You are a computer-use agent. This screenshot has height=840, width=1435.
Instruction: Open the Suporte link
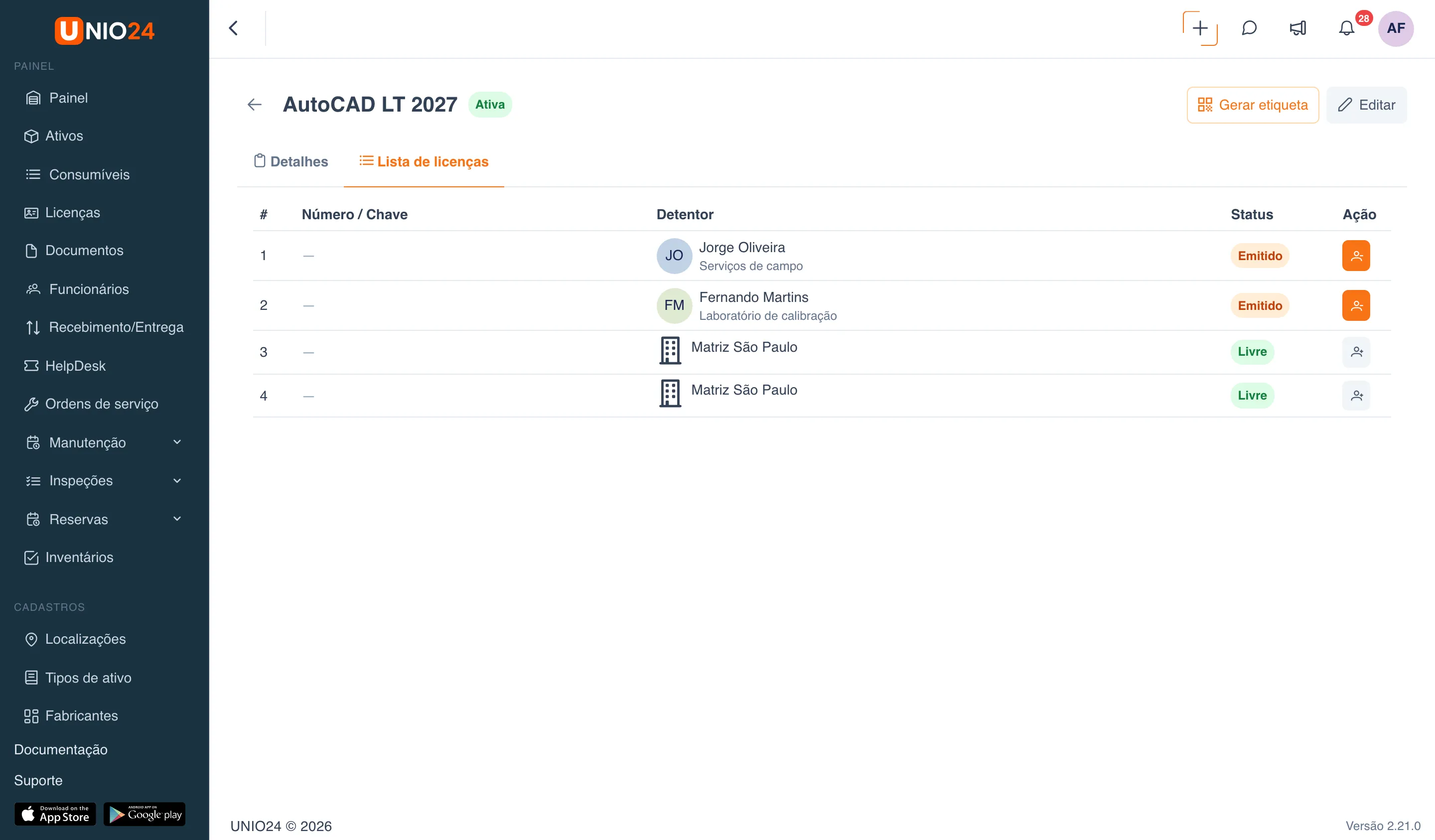pyautogui.click(x=38, y=780)
